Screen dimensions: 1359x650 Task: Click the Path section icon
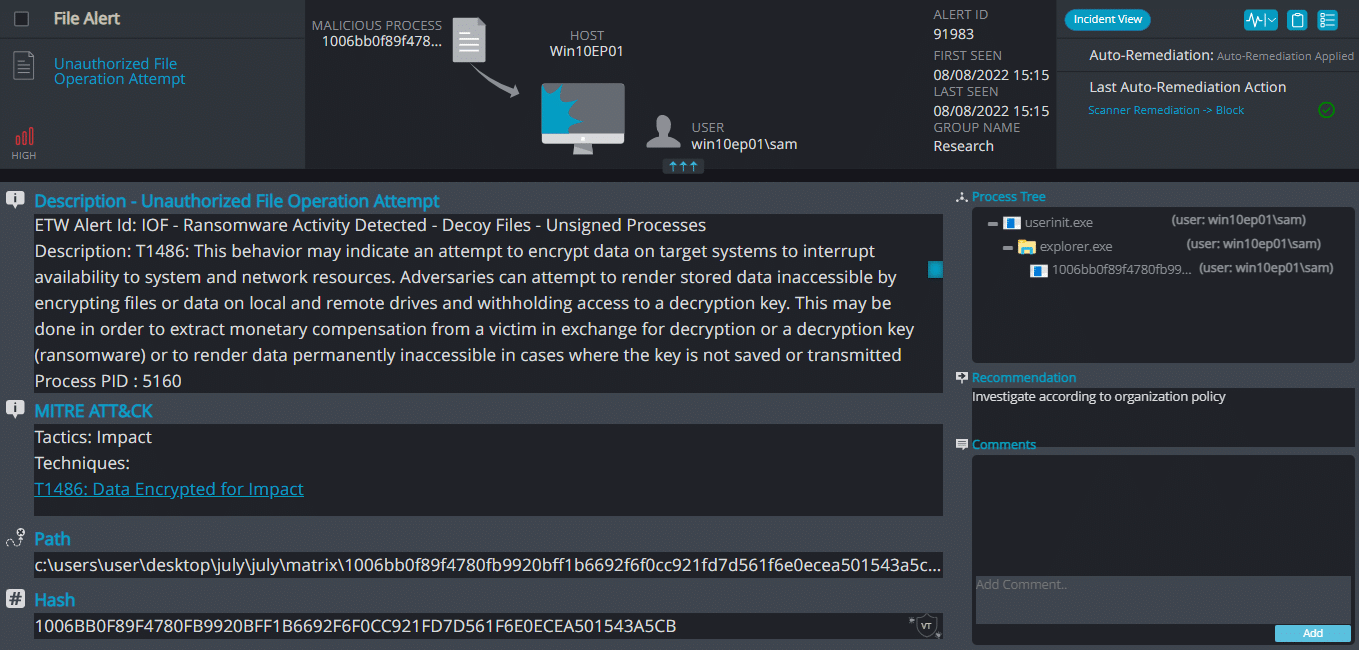pos(15,539)
